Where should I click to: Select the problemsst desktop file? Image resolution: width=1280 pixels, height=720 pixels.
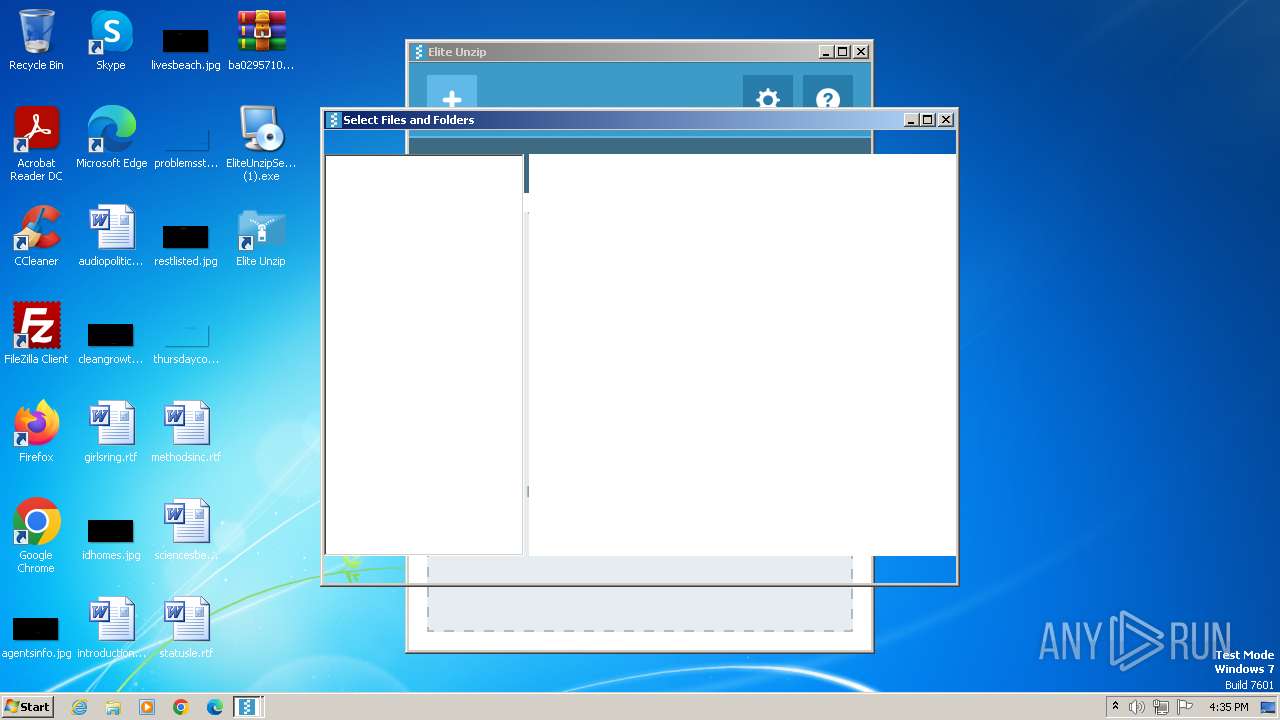(x=186, y=148)
